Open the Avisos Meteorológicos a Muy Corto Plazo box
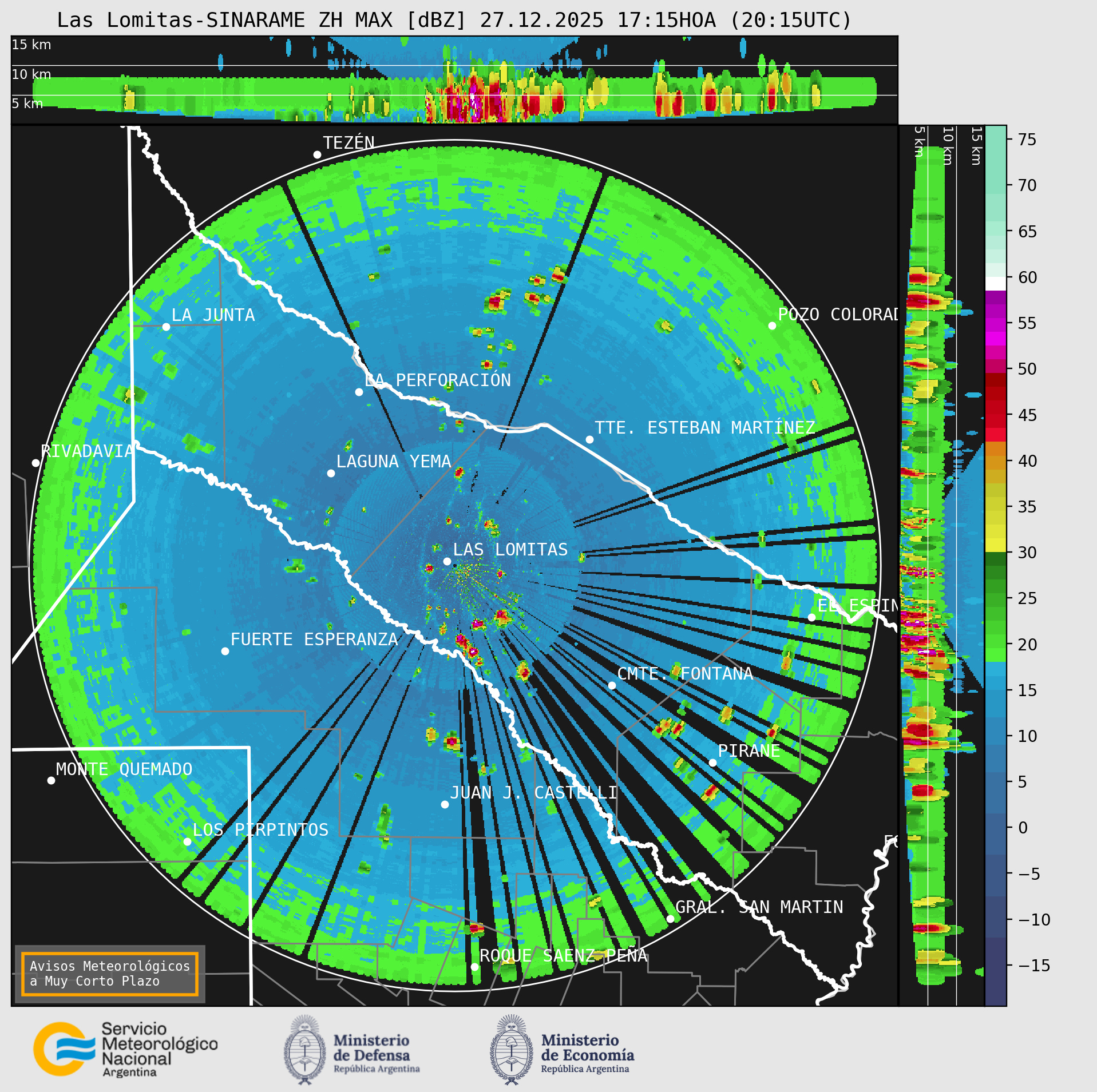This screenshot has width=1097, height=1092. 109,974
